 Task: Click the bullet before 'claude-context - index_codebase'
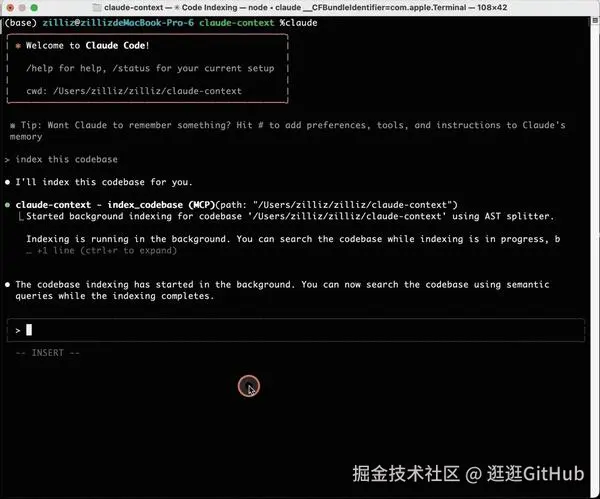pyautogui.click(x=7, y=205)
